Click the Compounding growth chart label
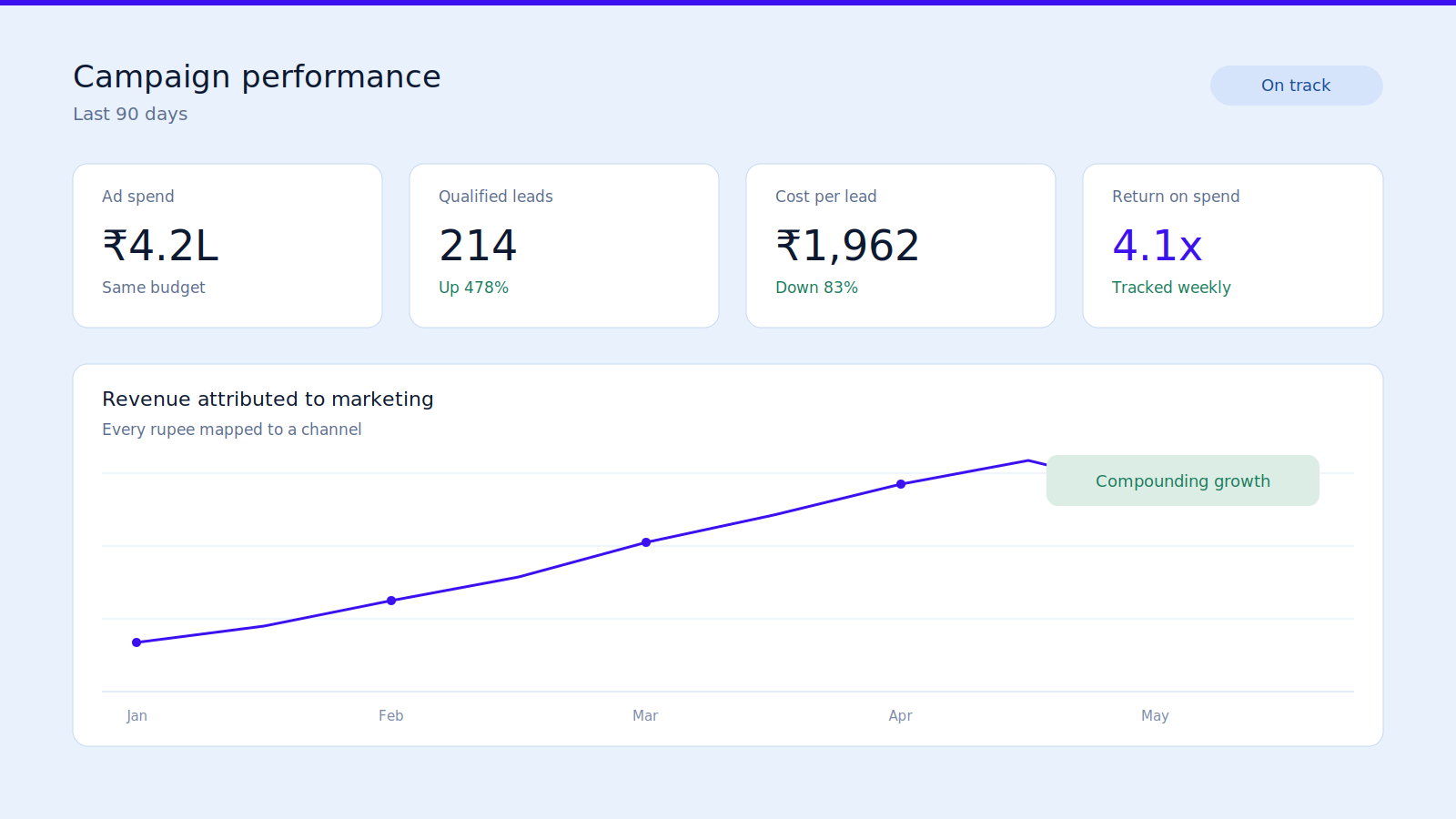This screenshot has width=1456, height=819. [x=1183, y=480]
